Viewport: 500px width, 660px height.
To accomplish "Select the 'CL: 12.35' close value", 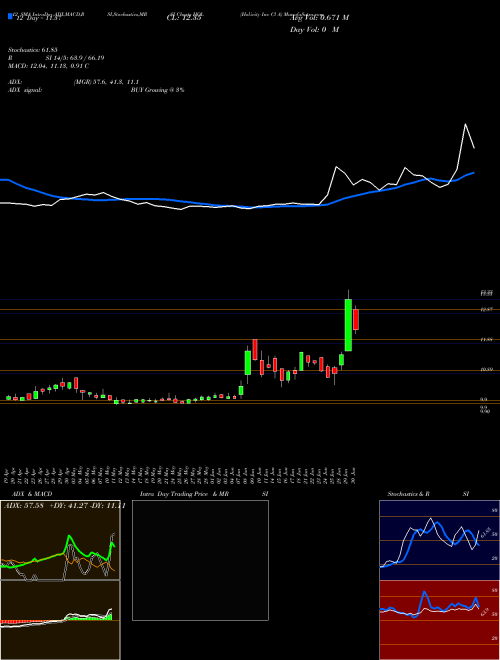I will [x=184, y=19].
